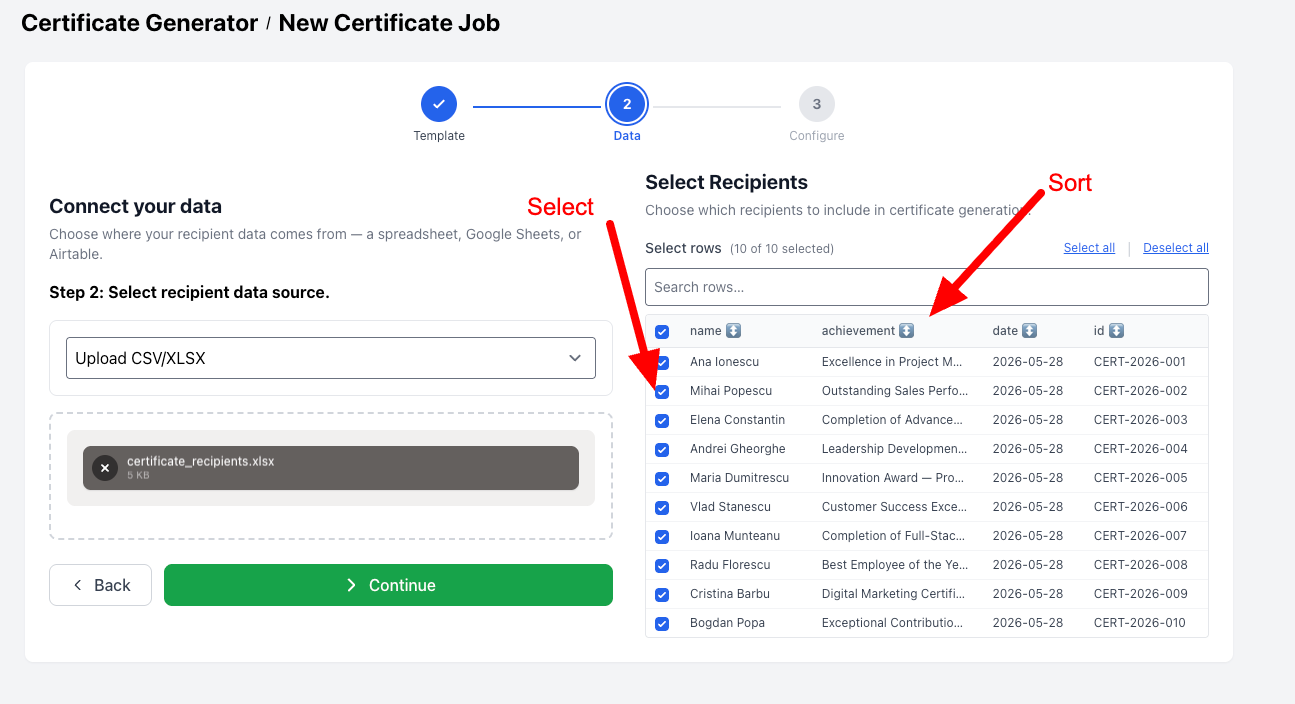Click the Bogdan Popa name cell

click(x=727, y=623)
